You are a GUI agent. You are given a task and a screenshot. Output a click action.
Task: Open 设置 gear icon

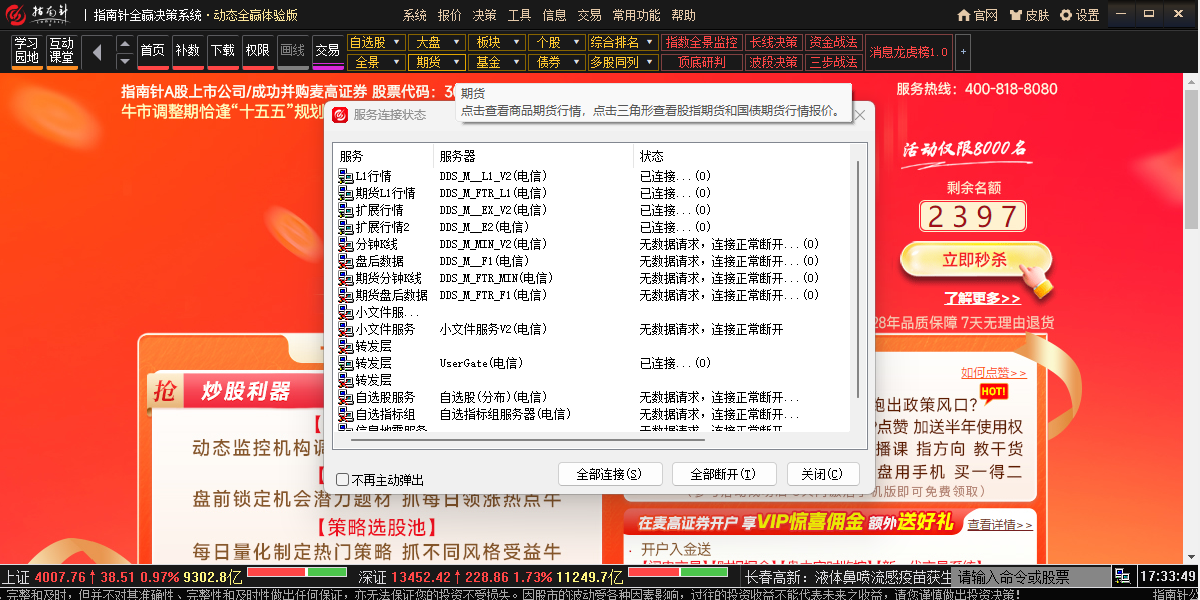[x=1066, y=15]
